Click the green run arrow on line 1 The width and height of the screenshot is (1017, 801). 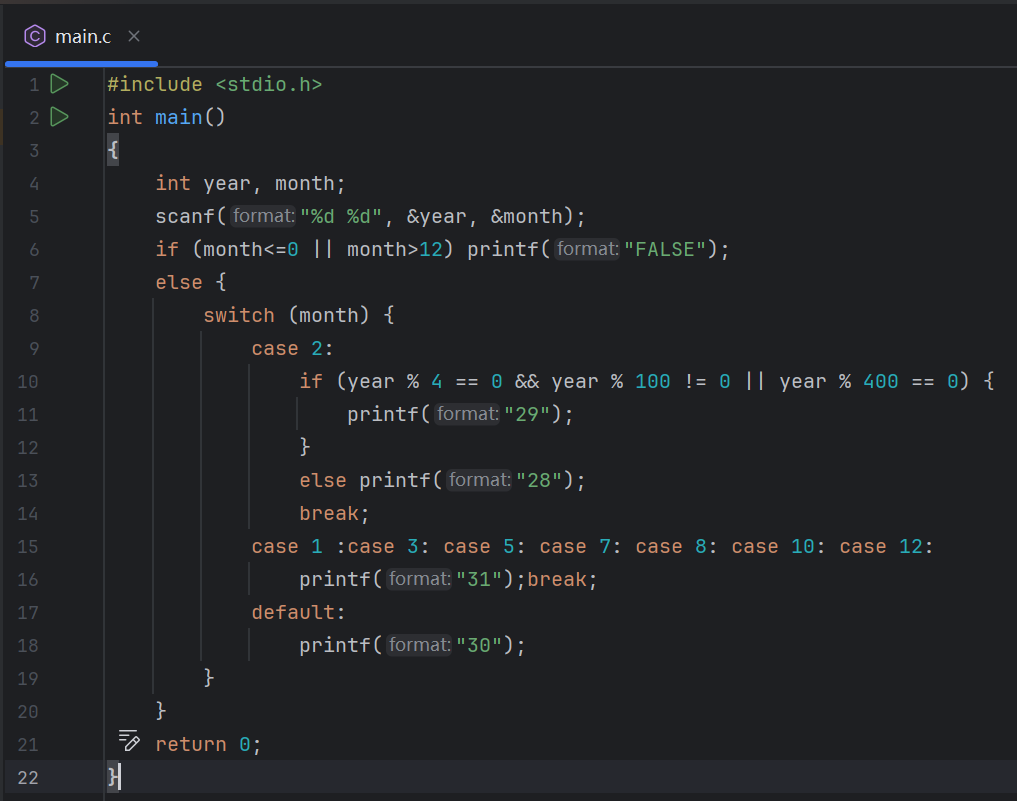click(x=59, y=84)
